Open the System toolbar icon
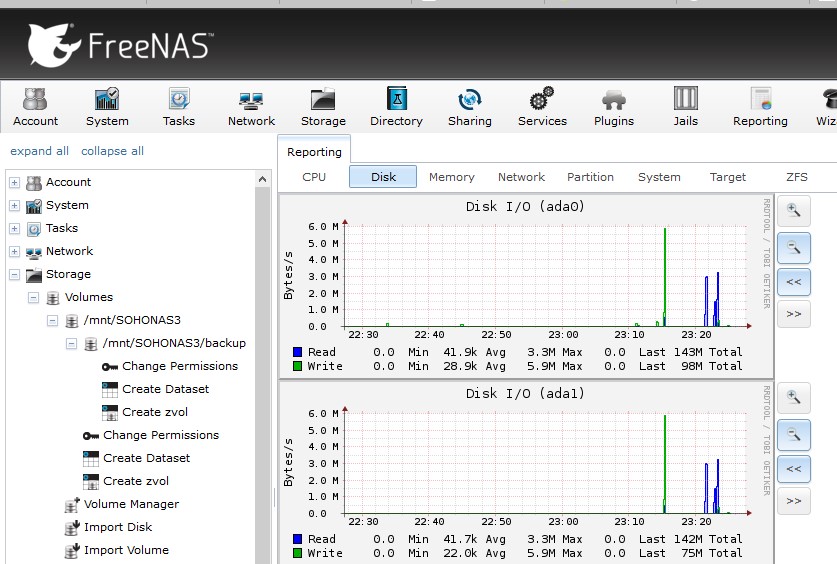 point(107,107)
